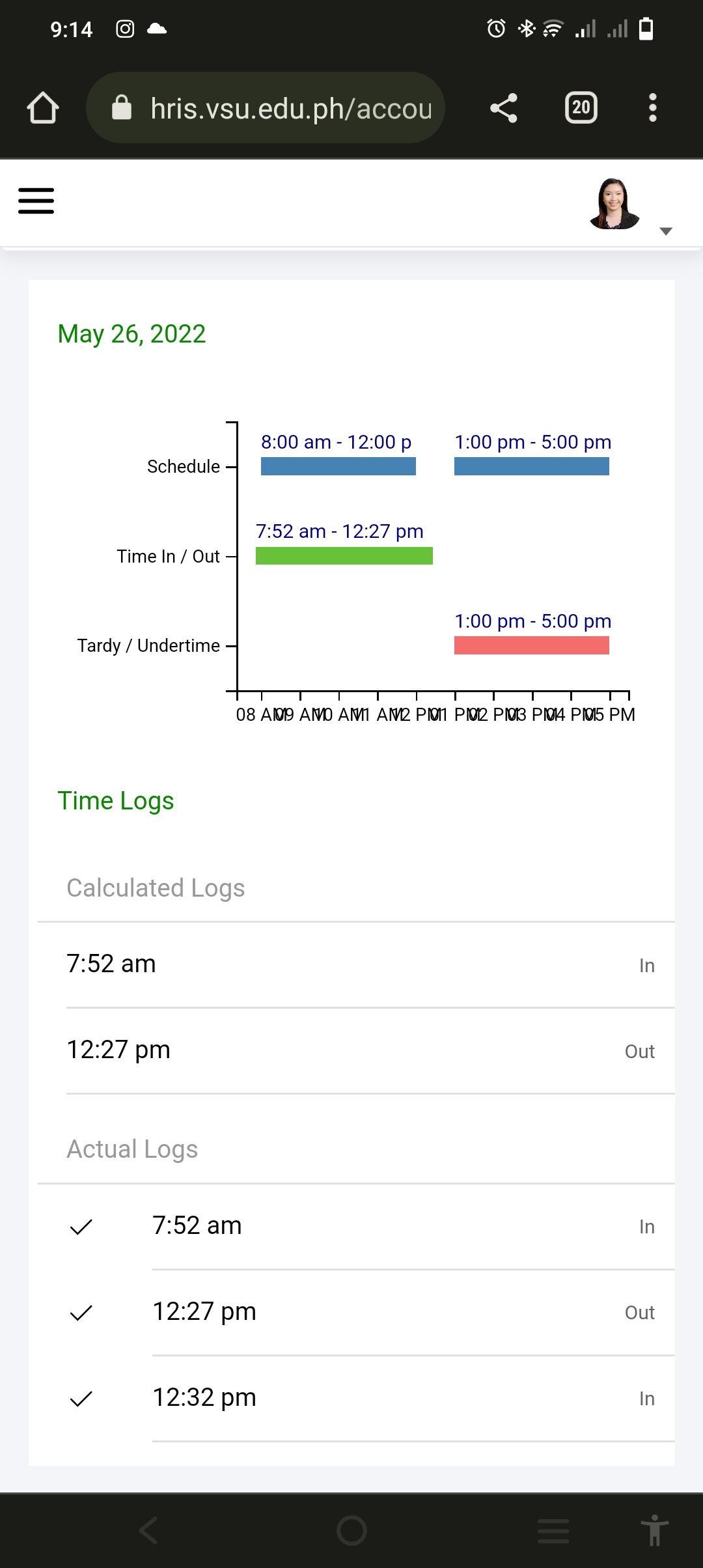Tap the hris.vsu.edu.ph address bar
Image resolution: width=703 pixels, height=1568 pixels.
(x=290, y=108)
